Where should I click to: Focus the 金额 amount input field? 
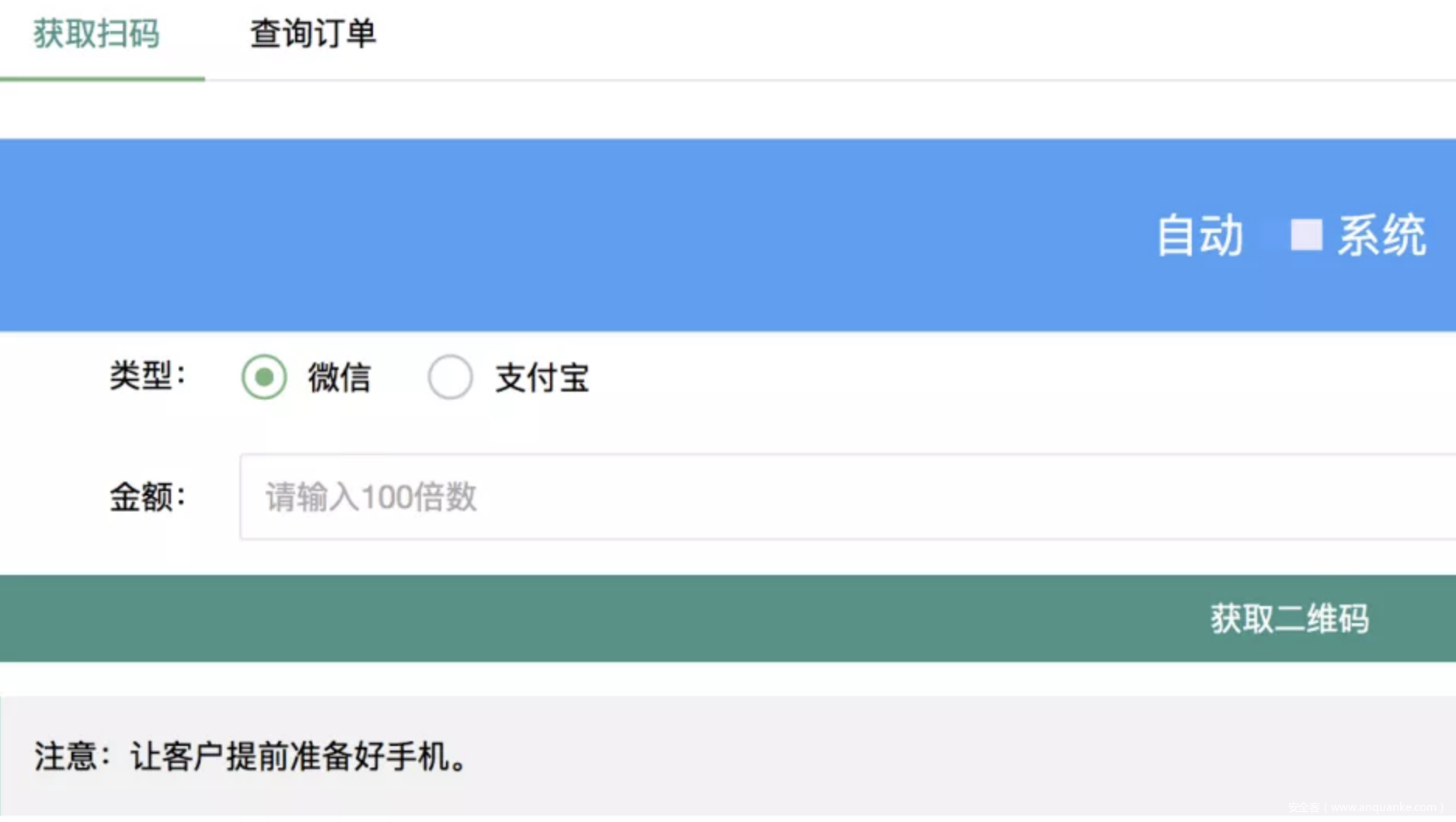point(847,497)
